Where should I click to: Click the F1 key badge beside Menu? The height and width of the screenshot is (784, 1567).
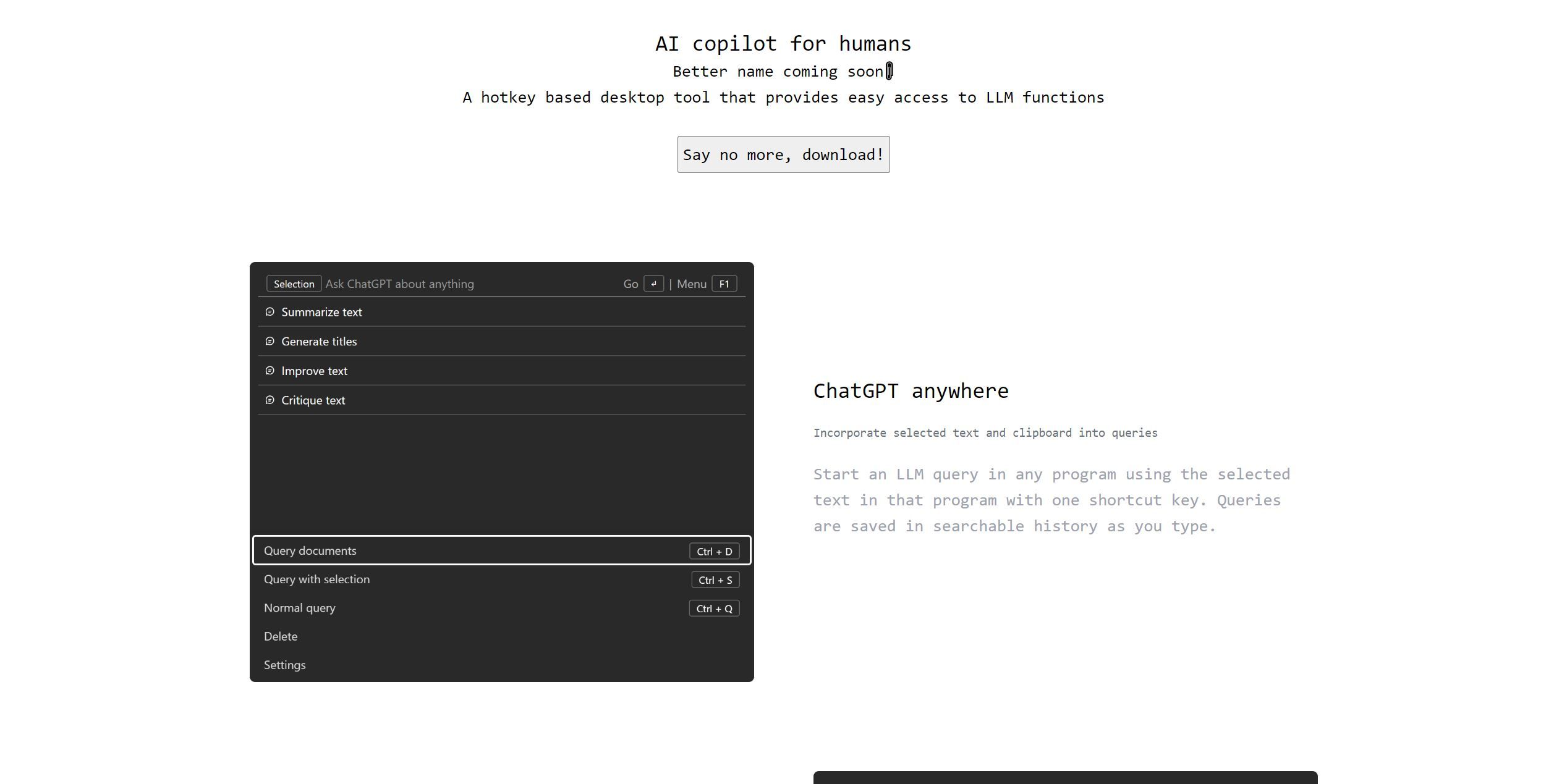pos(724,284)
